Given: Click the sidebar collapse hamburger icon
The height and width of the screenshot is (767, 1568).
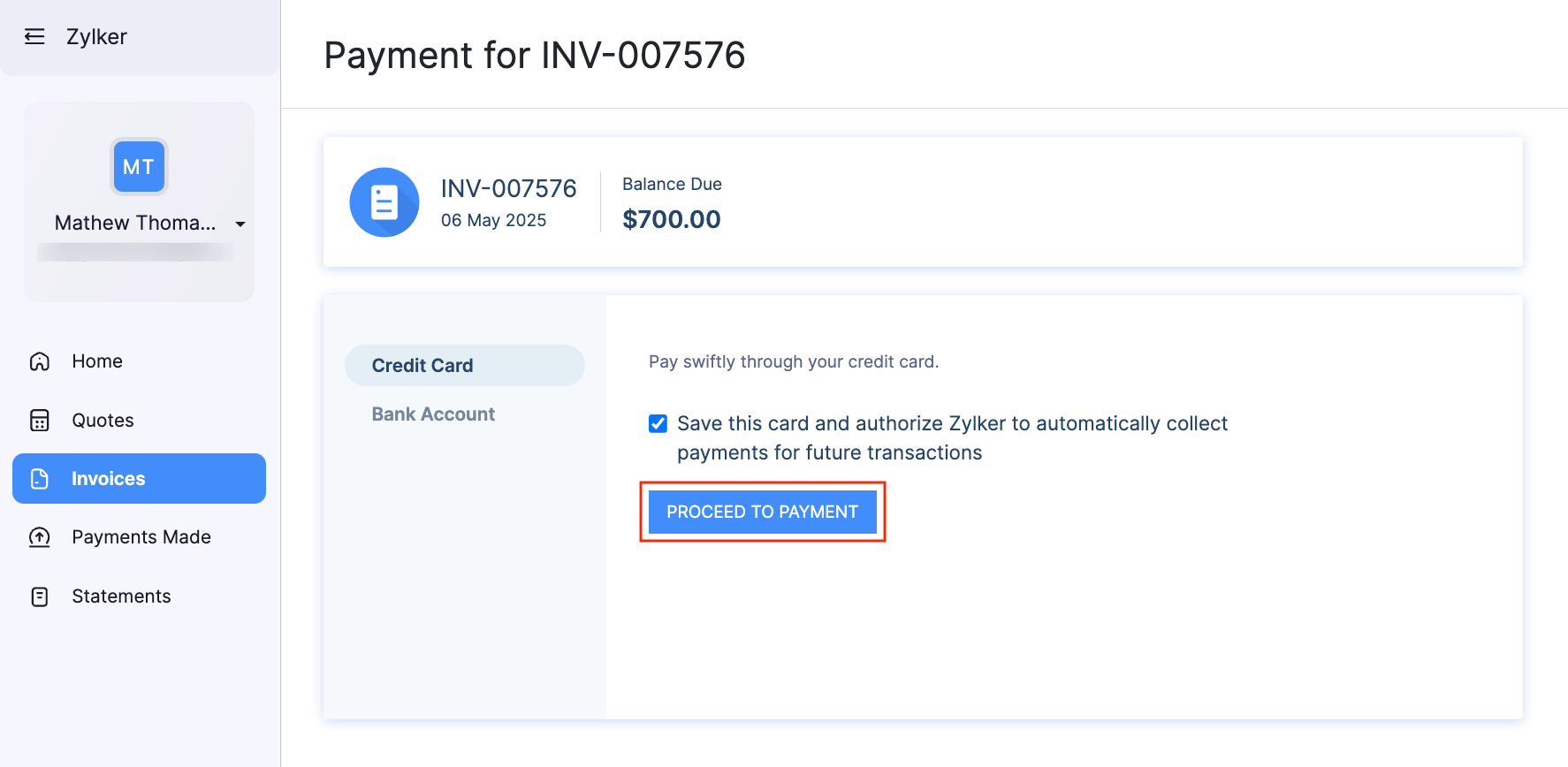Looking at the screenshot, I should click(34, 36).
